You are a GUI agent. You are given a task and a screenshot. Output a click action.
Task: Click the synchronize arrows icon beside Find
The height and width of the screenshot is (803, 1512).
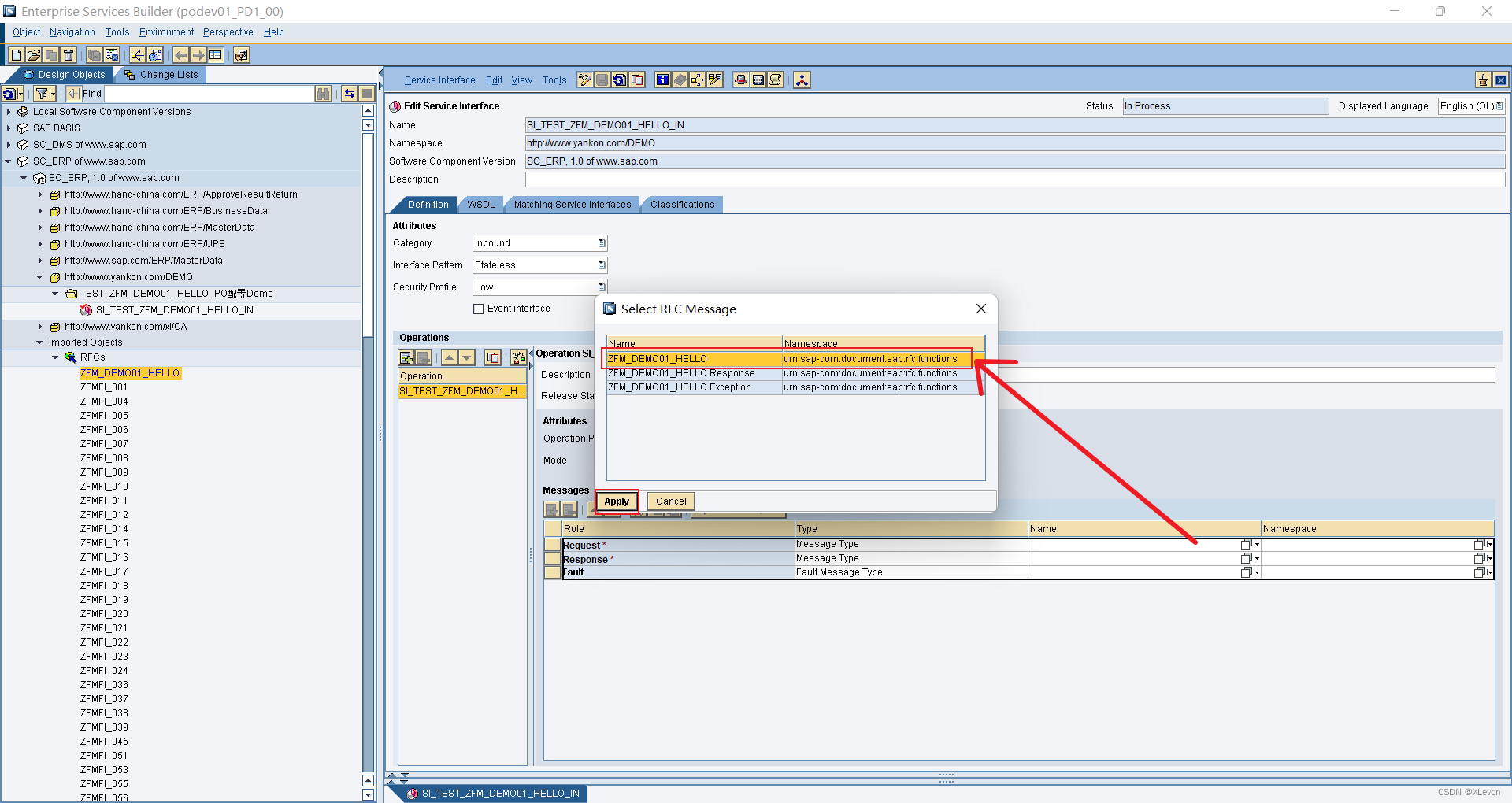coord(349,94)
